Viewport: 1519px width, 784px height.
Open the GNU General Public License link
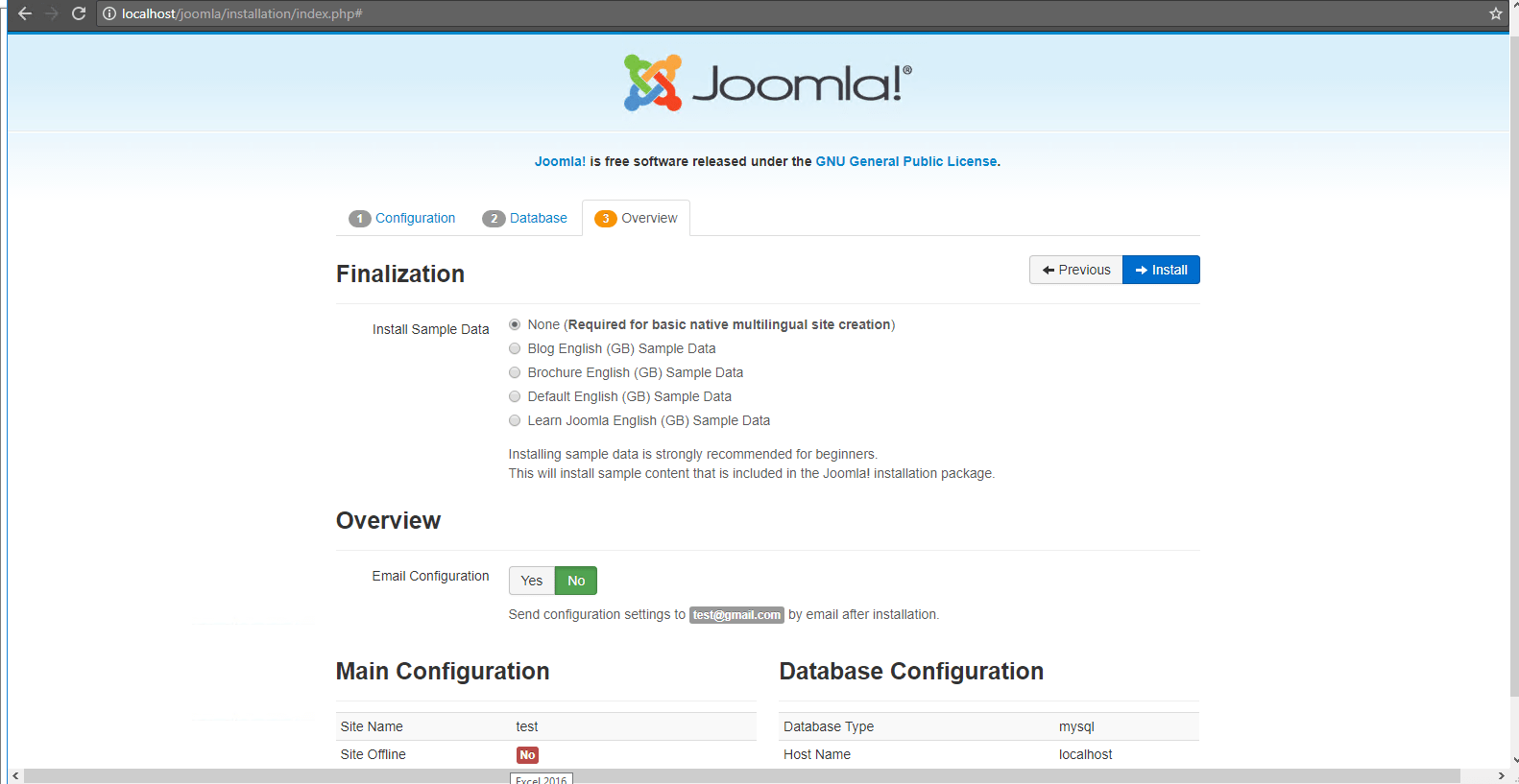(x=906, y=161)
